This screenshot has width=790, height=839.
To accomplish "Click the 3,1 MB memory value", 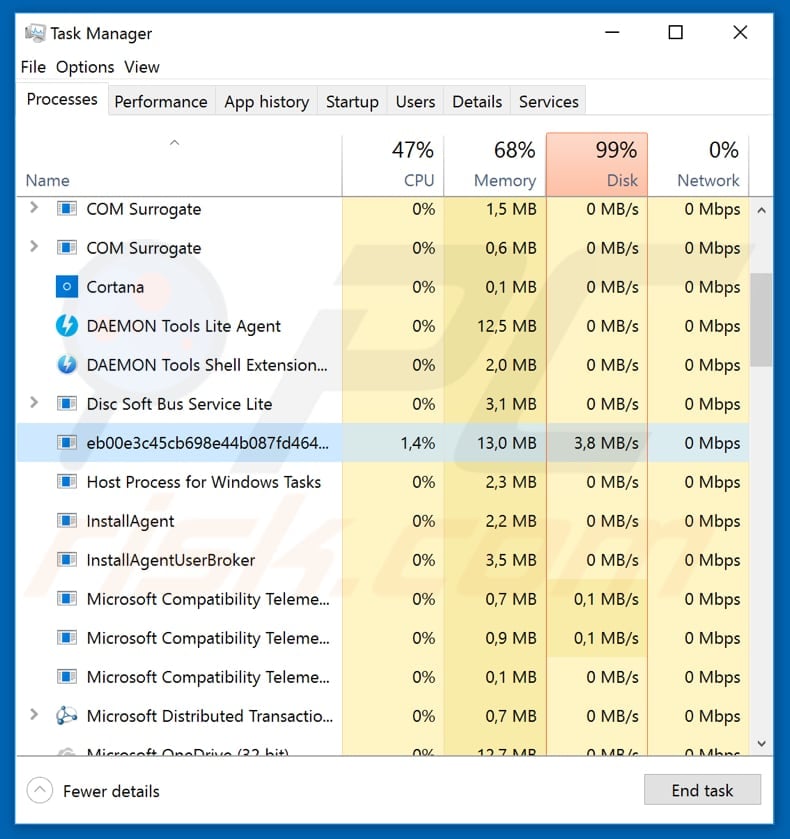I will pyautogui.click(x=511, y=404).
